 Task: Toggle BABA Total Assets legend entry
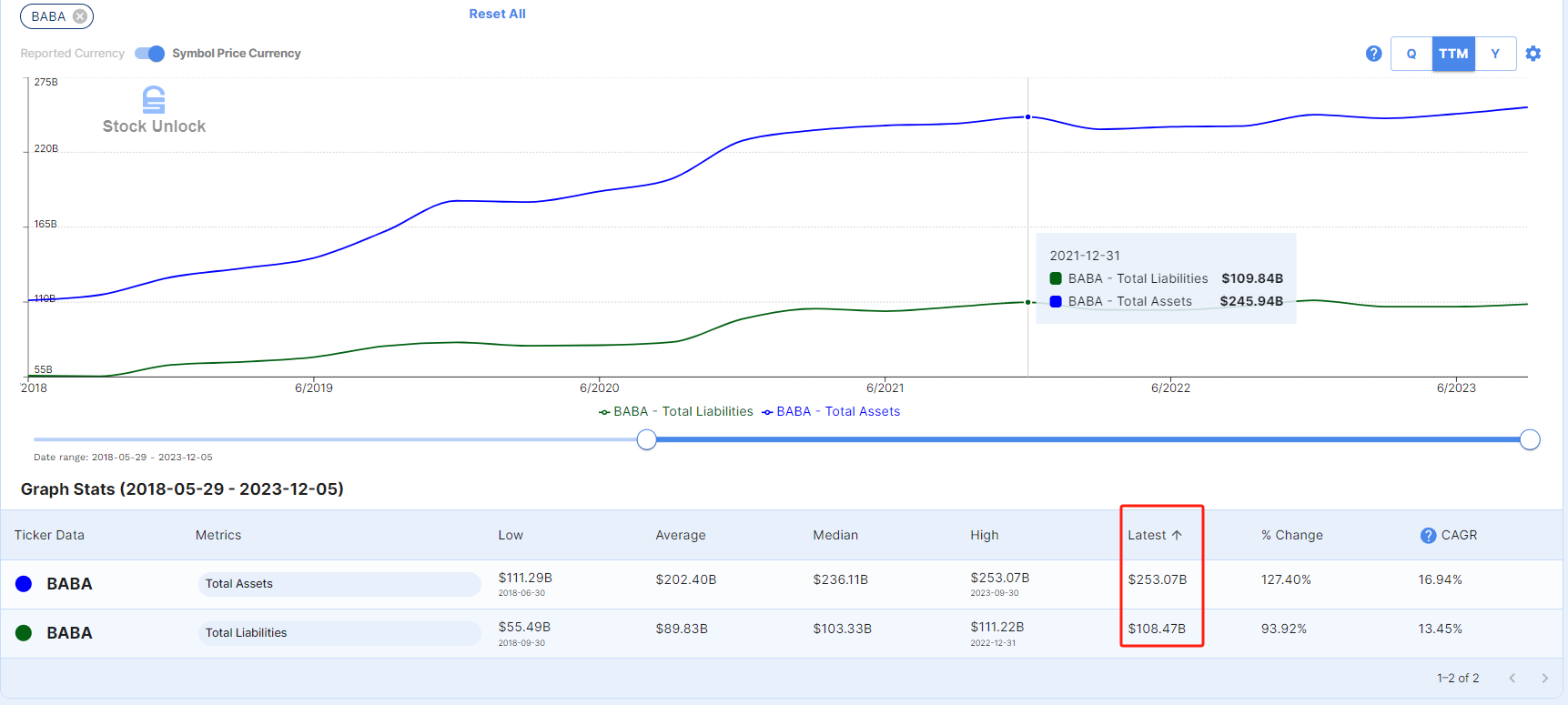click(x=831, y=412)
